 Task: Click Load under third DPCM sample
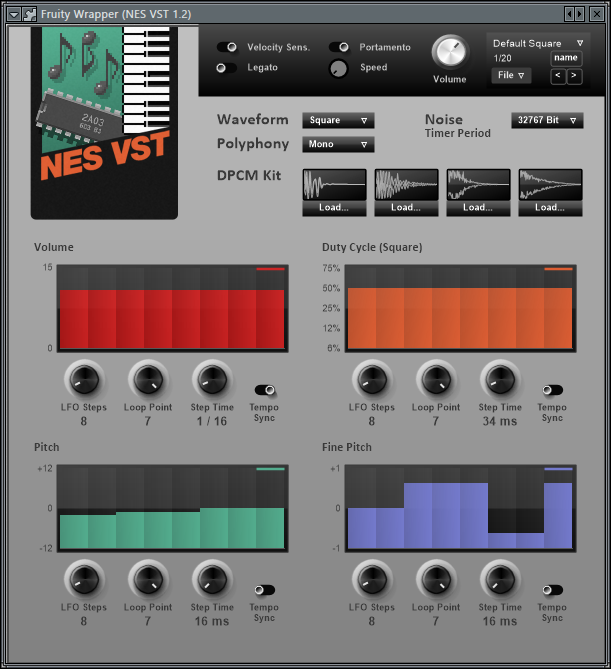478,208
